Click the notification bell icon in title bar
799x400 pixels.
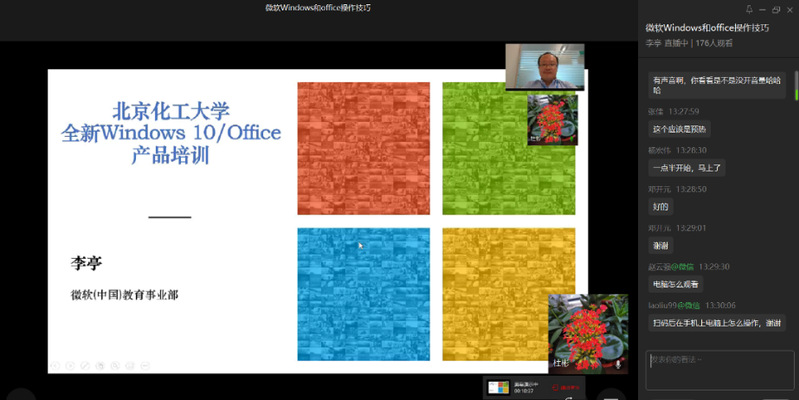click(x=749, y=9)
